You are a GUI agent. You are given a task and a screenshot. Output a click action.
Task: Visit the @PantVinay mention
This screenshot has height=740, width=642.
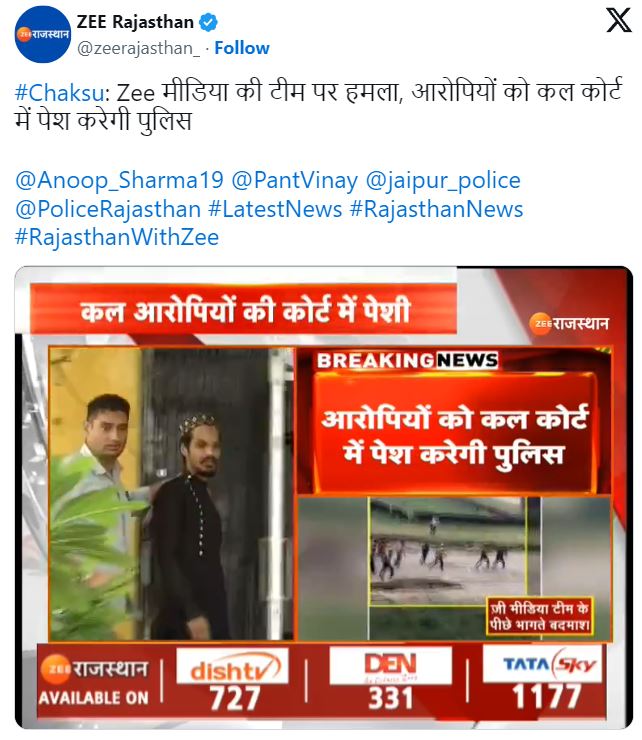click(294, 180)
